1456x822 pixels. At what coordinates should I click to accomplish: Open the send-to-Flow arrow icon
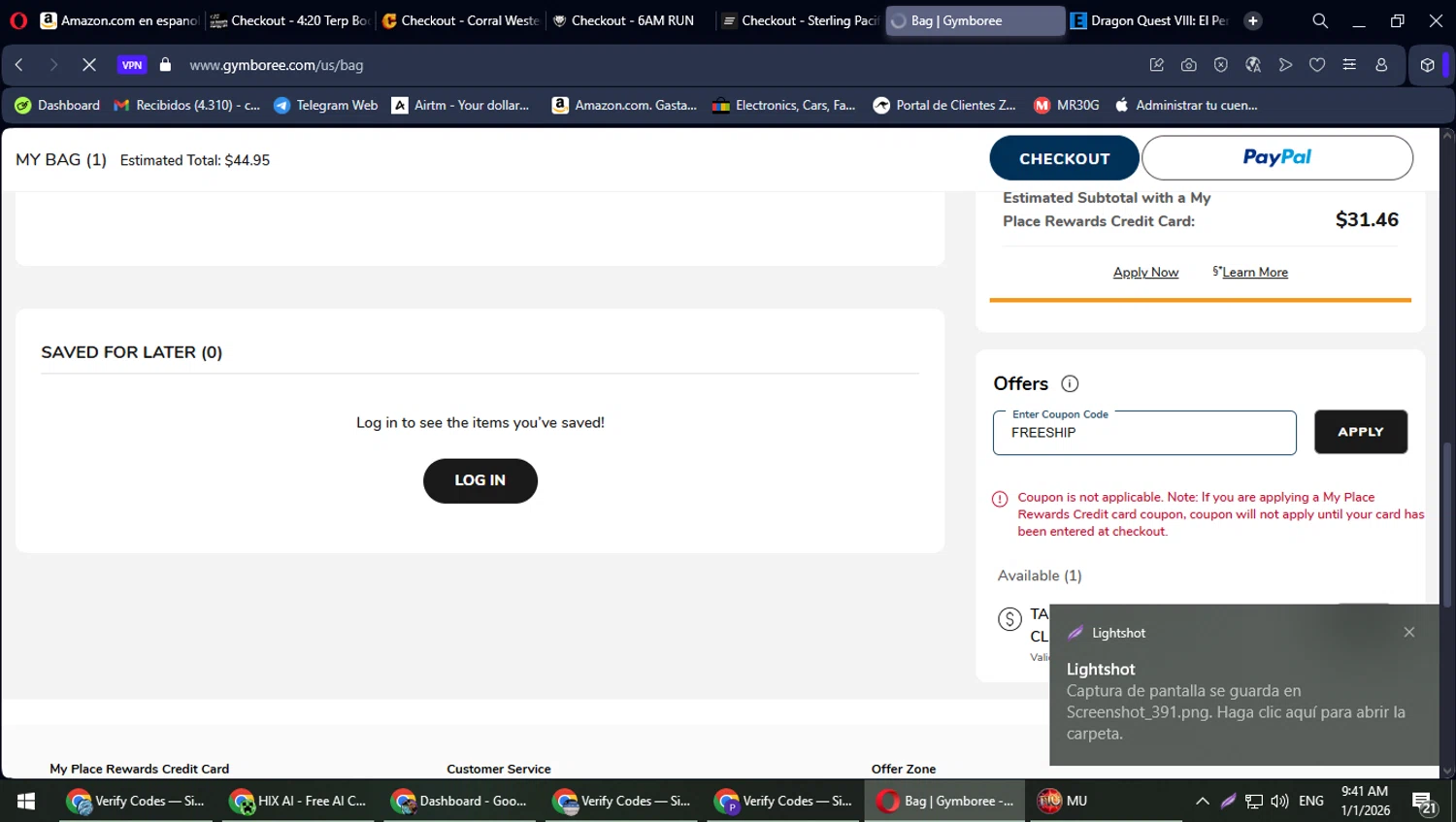pos(1285,65)
